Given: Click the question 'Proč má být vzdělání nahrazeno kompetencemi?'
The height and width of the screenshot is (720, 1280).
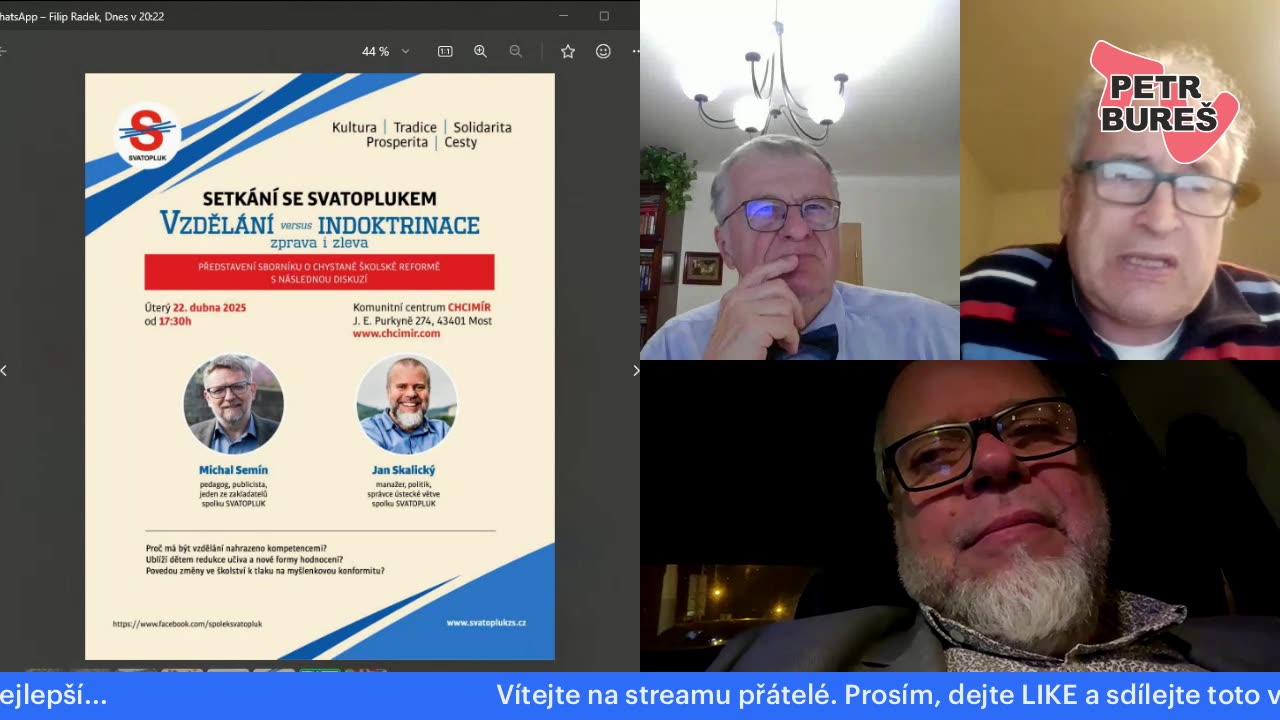Looking at the screenshot, I should coord(236,548).
